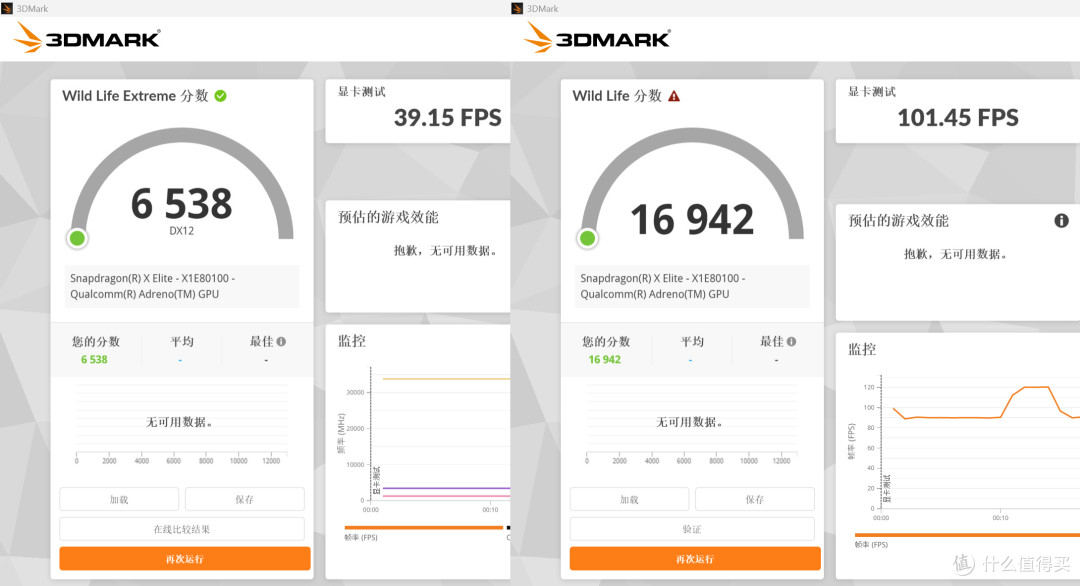Click yellow frequency line in left monitoring chart
This screenshot has width=1080, height=586.
446,379
